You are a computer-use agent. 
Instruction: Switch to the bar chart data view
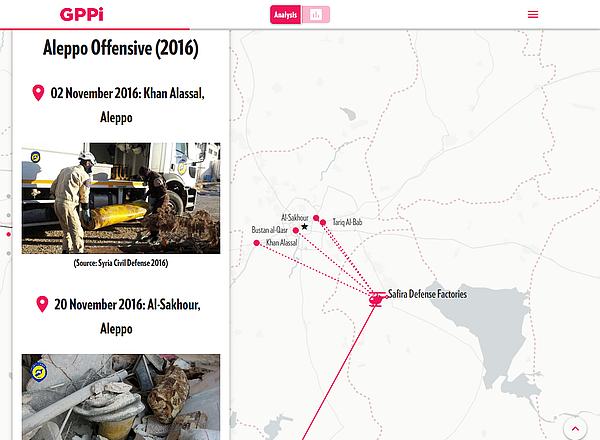[316, 15]
